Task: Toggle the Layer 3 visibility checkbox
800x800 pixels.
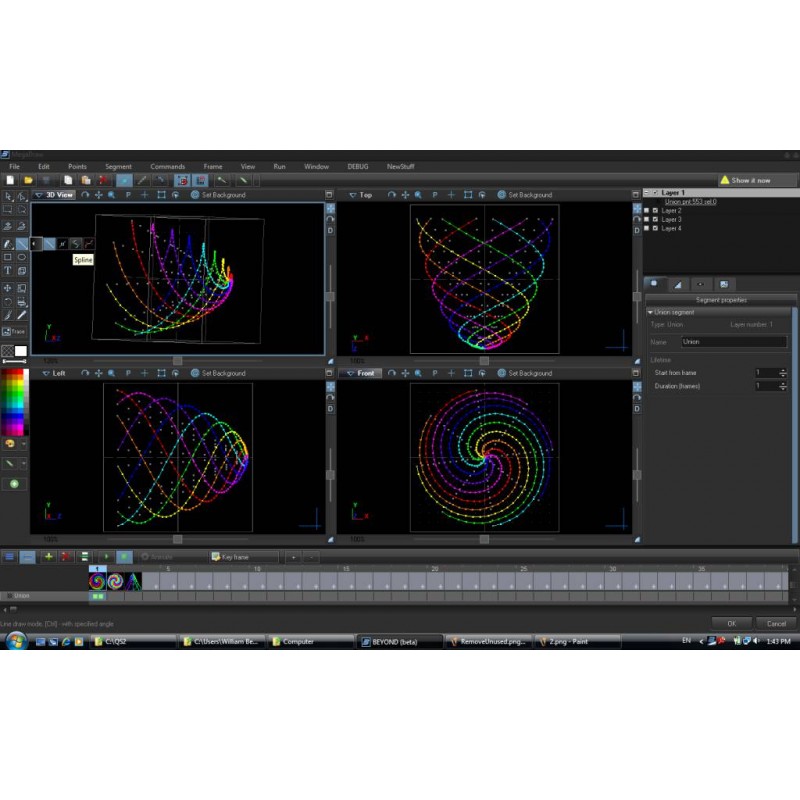Action: 655,219
